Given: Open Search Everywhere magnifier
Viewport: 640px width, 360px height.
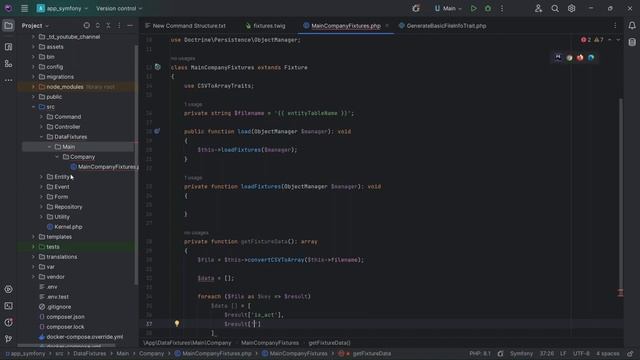Looking at the screenshot, I should [555, 8].
